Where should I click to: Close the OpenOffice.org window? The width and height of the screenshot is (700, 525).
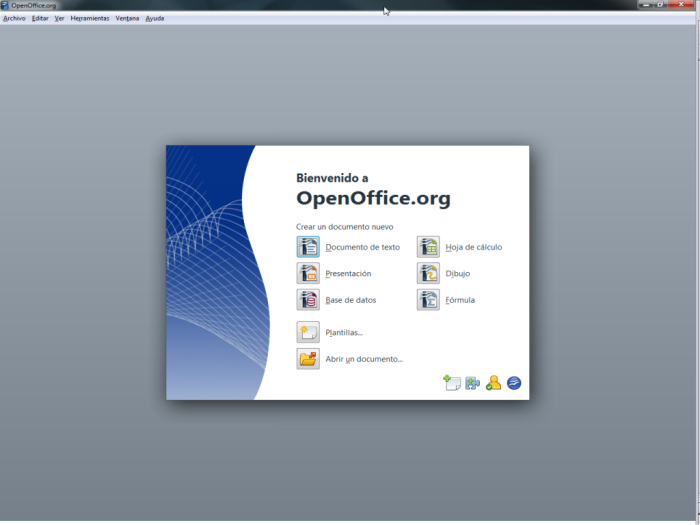point(681,4)
